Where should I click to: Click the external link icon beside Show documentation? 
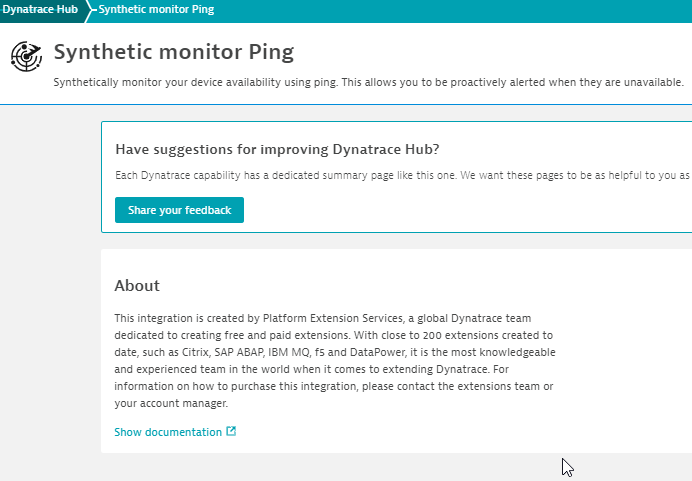232,432
